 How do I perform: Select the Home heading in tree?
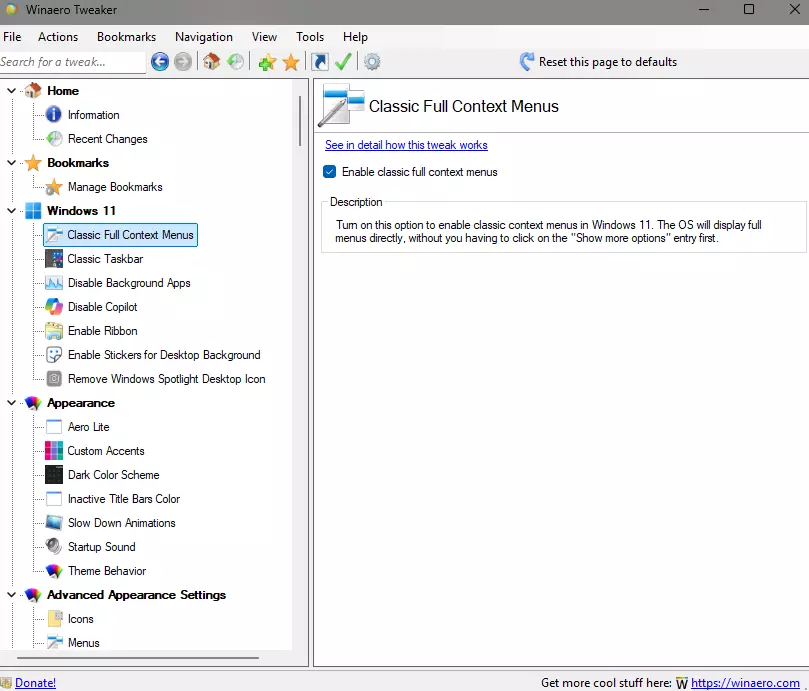63,91
